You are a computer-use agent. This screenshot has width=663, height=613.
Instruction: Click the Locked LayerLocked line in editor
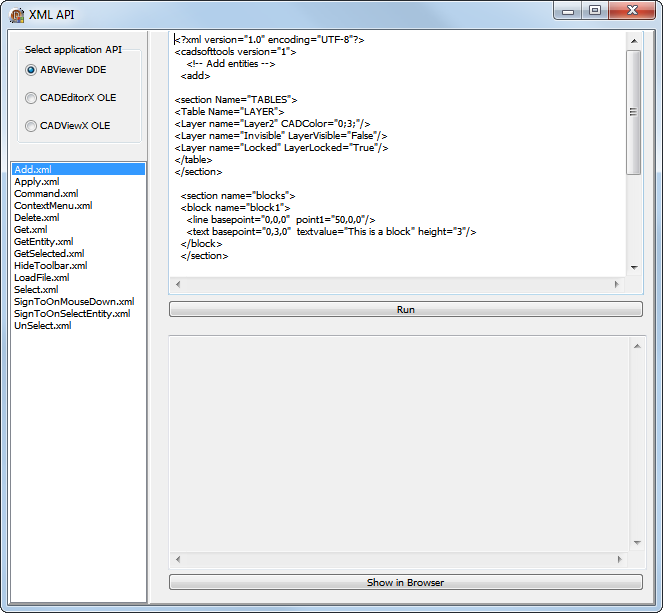coord(281,148)
